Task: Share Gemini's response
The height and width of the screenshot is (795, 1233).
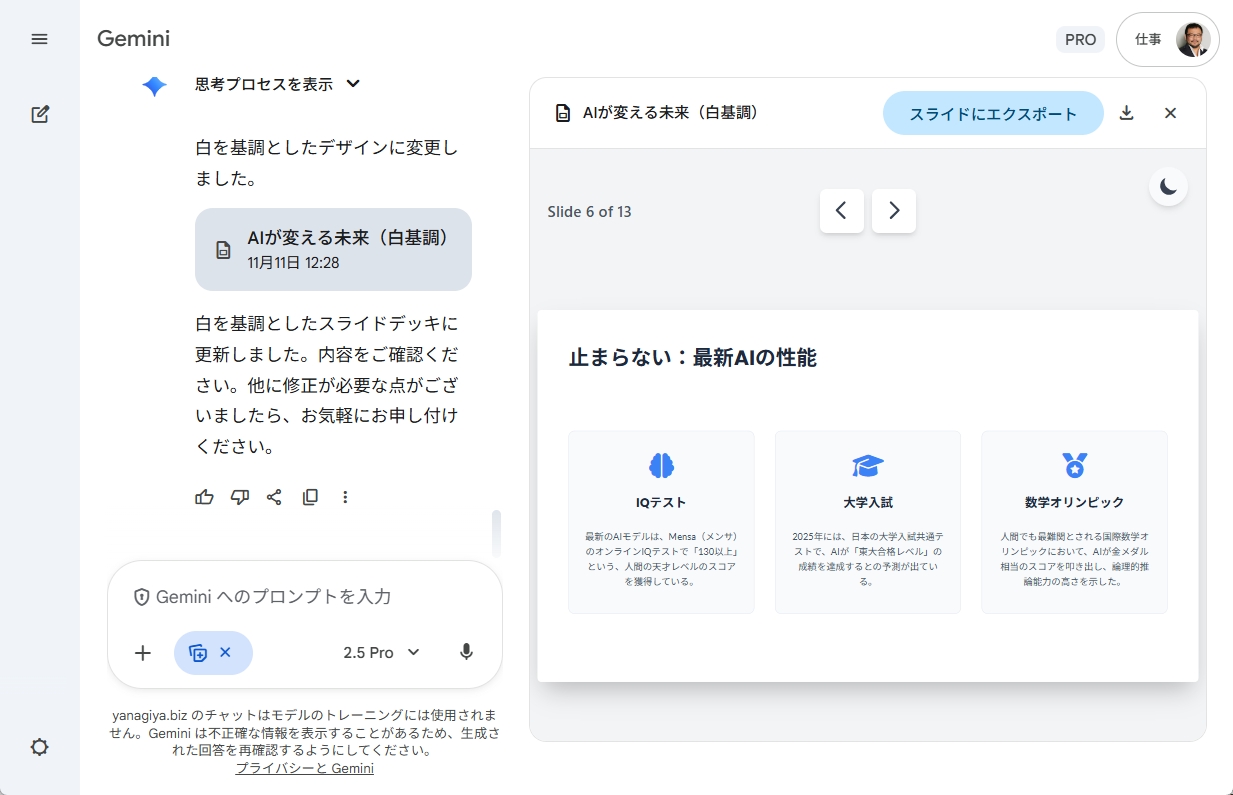Action: click(x=274, y=497)
